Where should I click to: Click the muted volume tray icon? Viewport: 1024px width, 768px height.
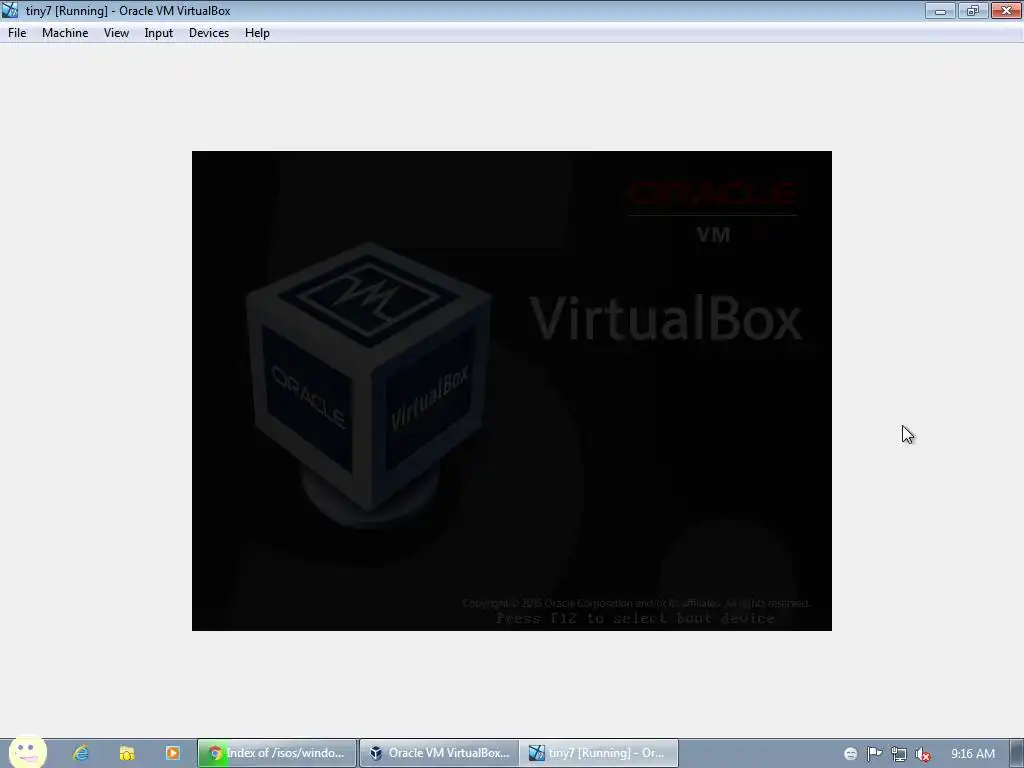pos(923,754)
